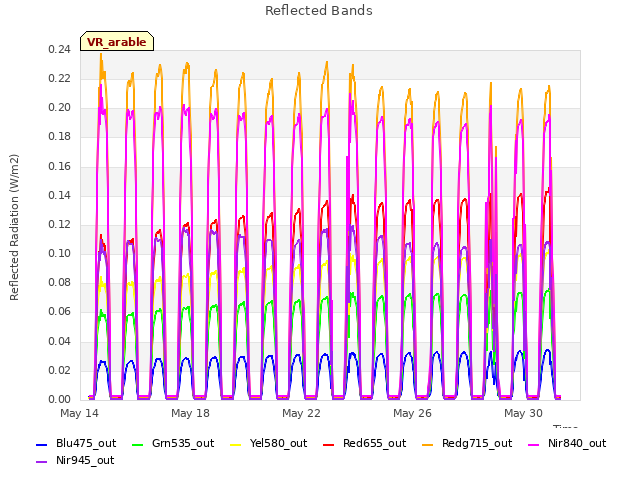Screen dimensions: 640x480
Task: Click the 0.04 y-axis tick label
Action: point(60,342)
